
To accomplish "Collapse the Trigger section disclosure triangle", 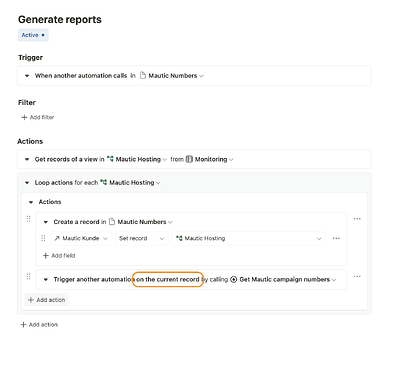I will coord(27,76).
